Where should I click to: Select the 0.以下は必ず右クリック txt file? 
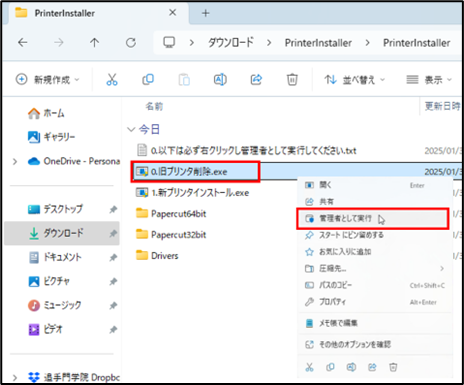[247, 151]
